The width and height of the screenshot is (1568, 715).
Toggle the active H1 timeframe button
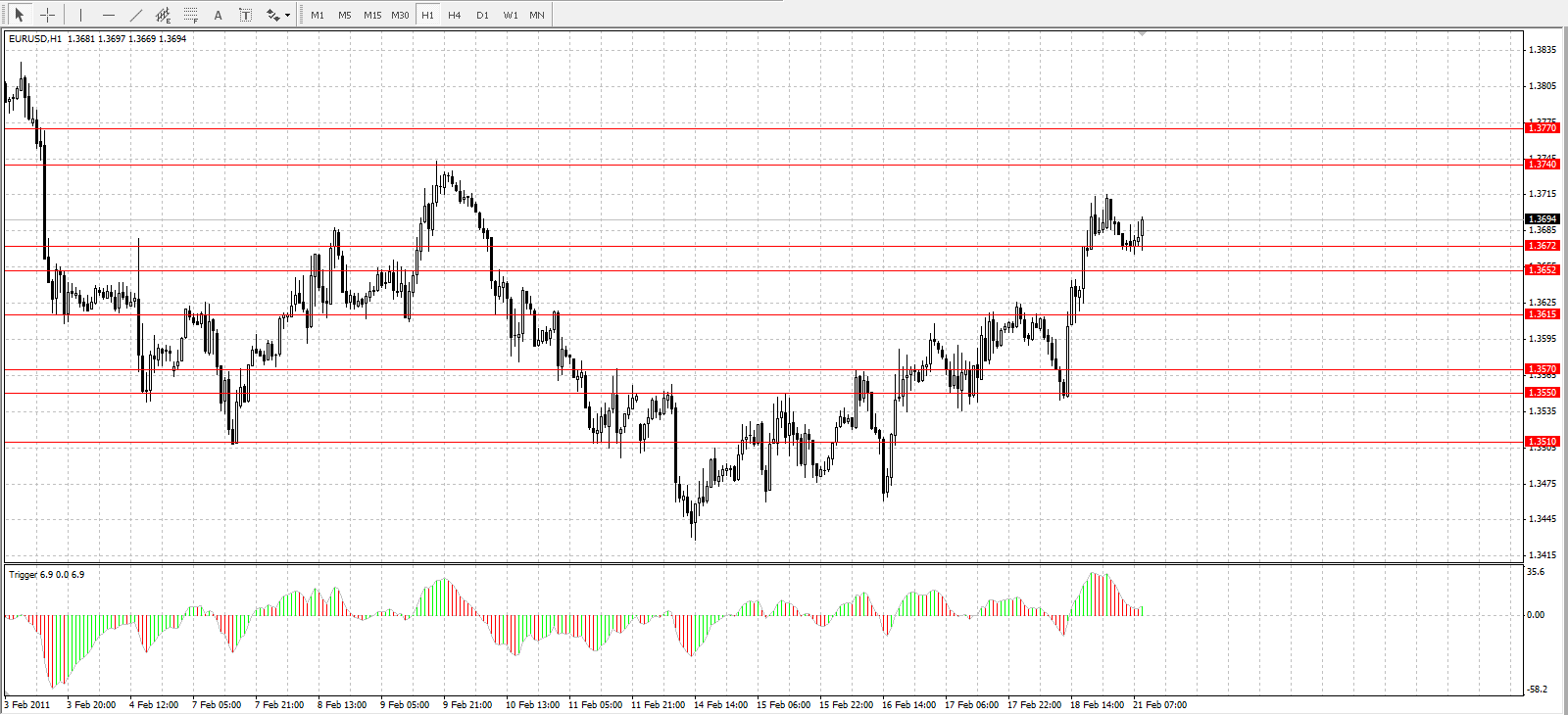click(x=427, y=15)
